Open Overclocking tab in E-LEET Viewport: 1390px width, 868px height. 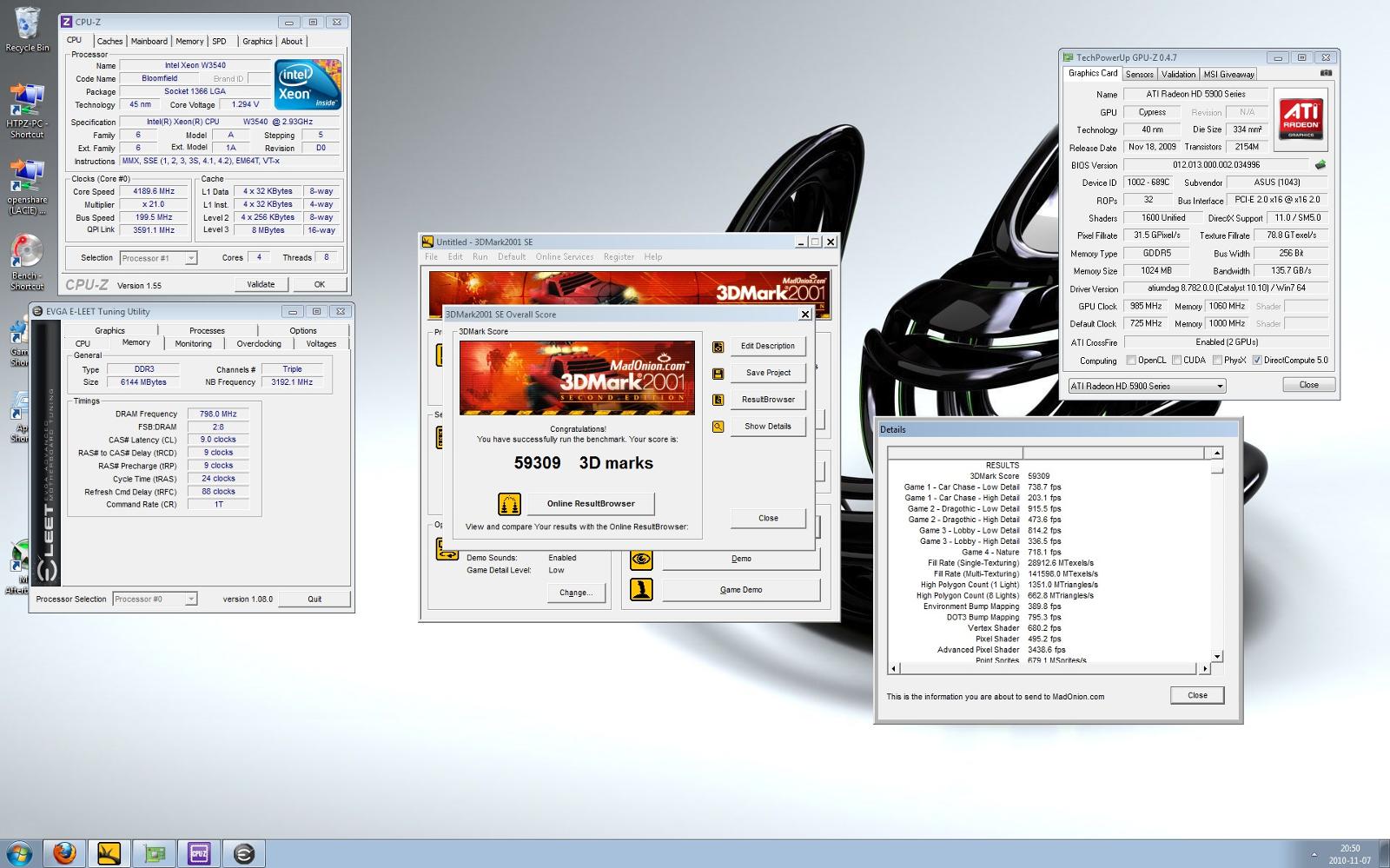click(259, 344)
